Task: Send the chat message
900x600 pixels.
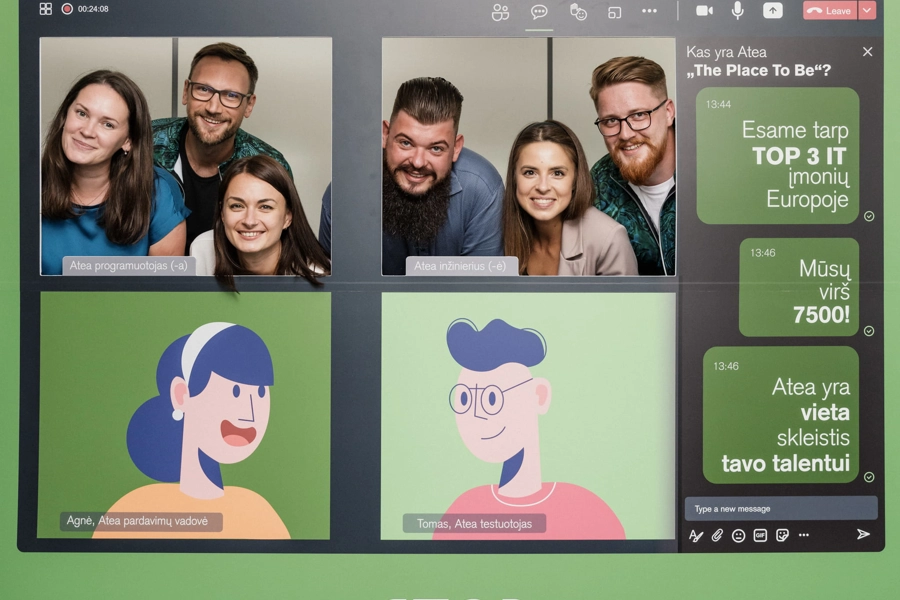Action: click(863, 534)
